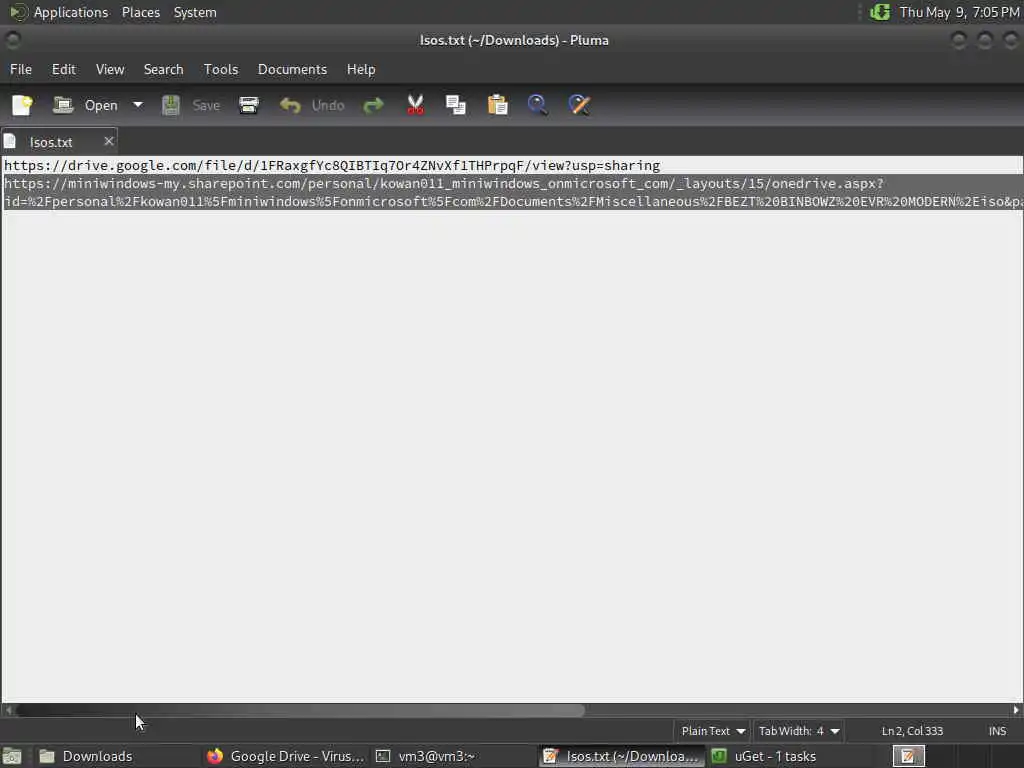1024x768 pixels.
Task: Switch to uGet - 1 tasks window
Action: (790, 756)
